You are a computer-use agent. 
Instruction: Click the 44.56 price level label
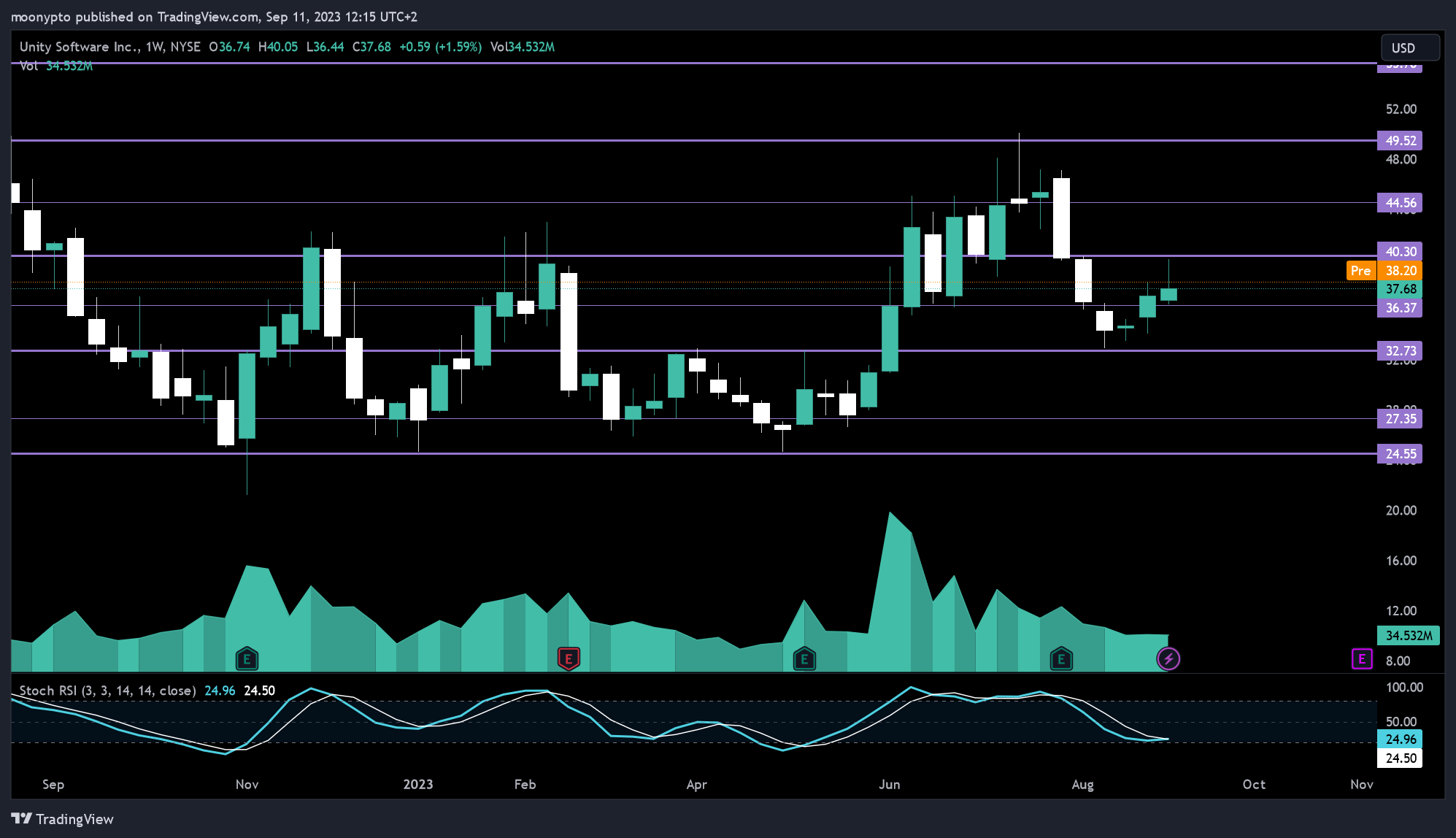[1400, 203]
